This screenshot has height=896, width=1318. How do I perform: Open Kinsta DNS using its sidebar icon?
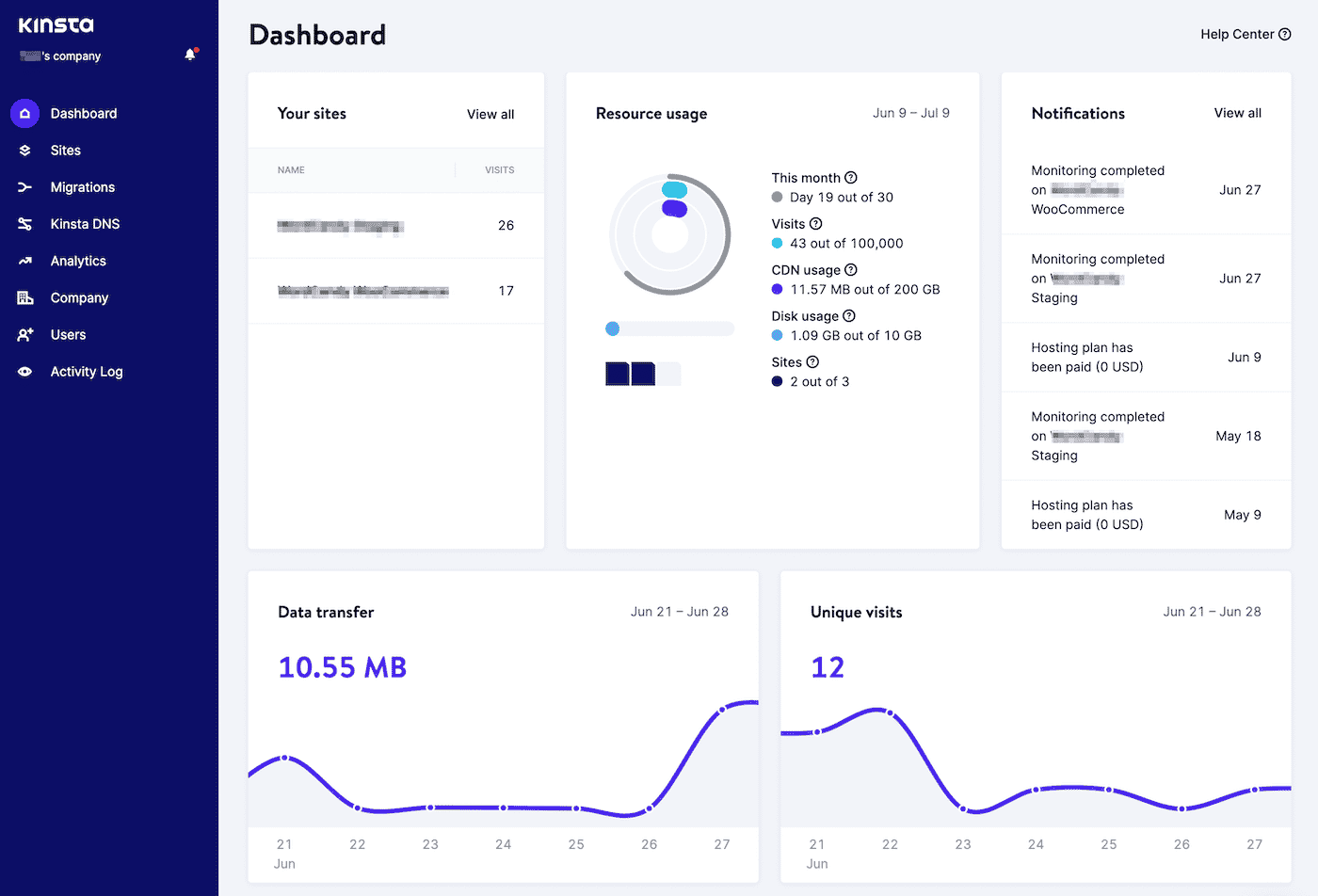point(24,224)
